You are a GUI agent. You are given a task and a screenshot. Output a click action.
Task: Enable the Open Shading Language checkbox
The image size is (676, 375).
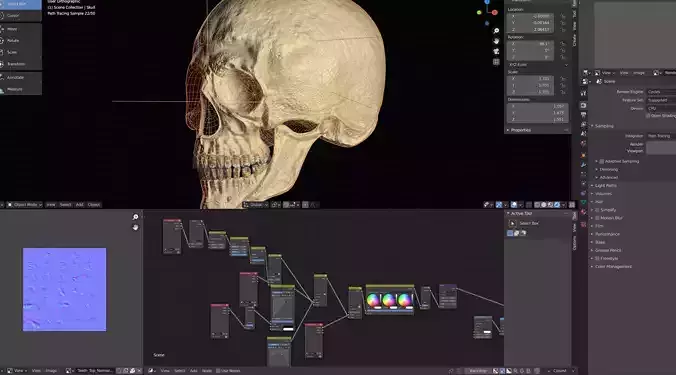coord(648,116)
